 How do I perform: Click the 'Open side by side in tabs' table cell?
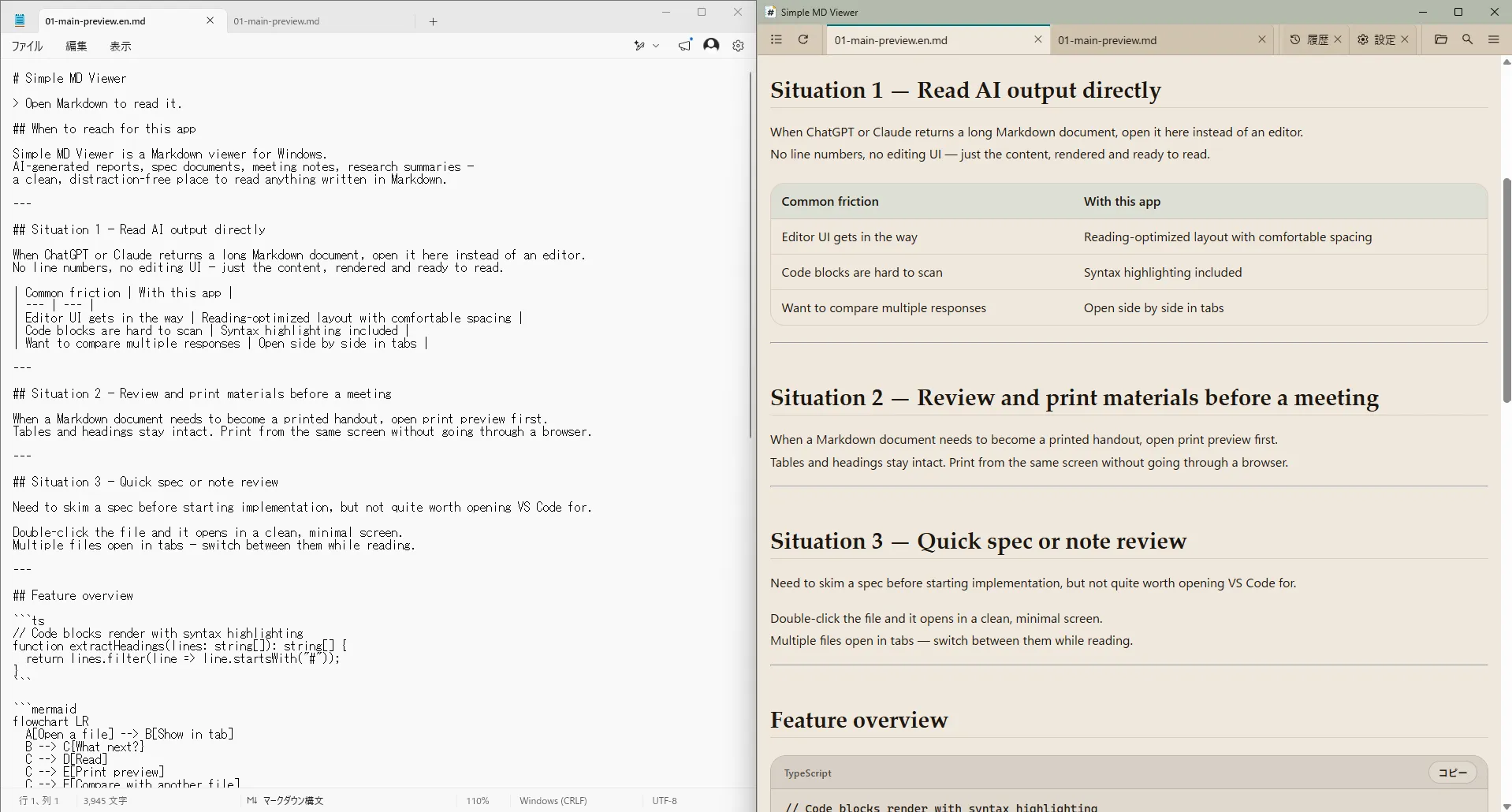point(1153,307)
